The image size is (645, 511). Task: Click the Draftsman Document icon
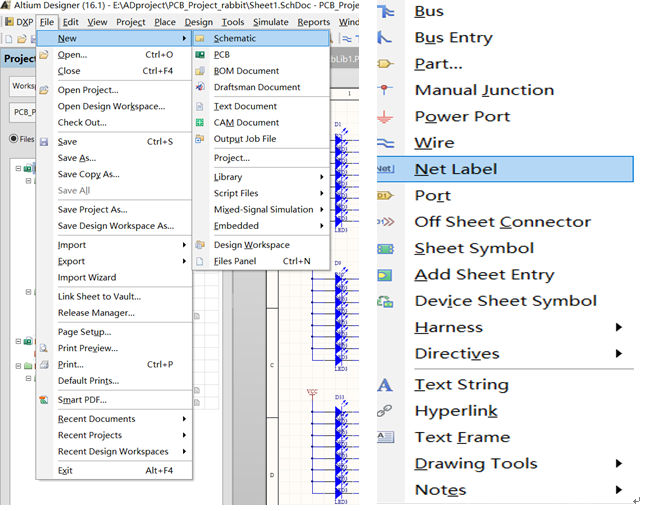pos(200,87)
